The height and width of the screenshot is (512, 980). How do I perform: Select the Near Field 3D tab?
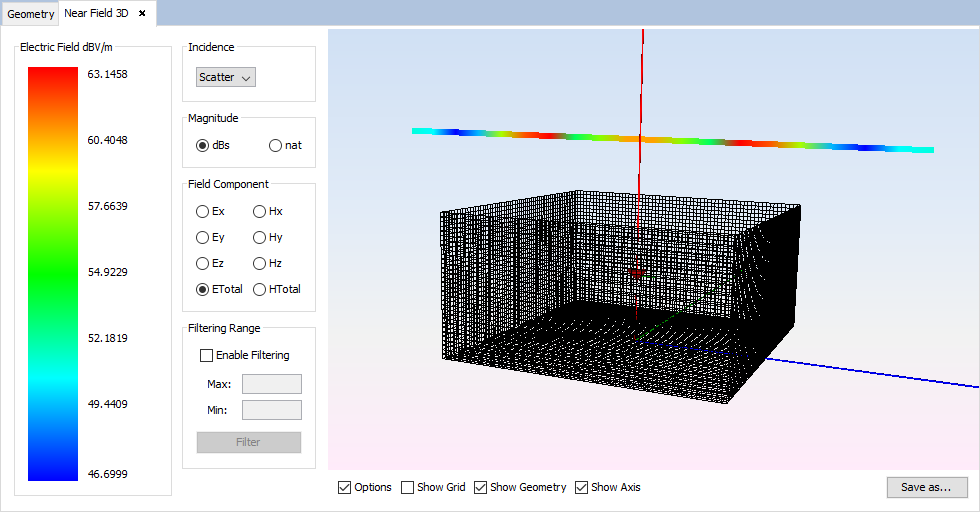pyautogui.click(x=95, y=13)
